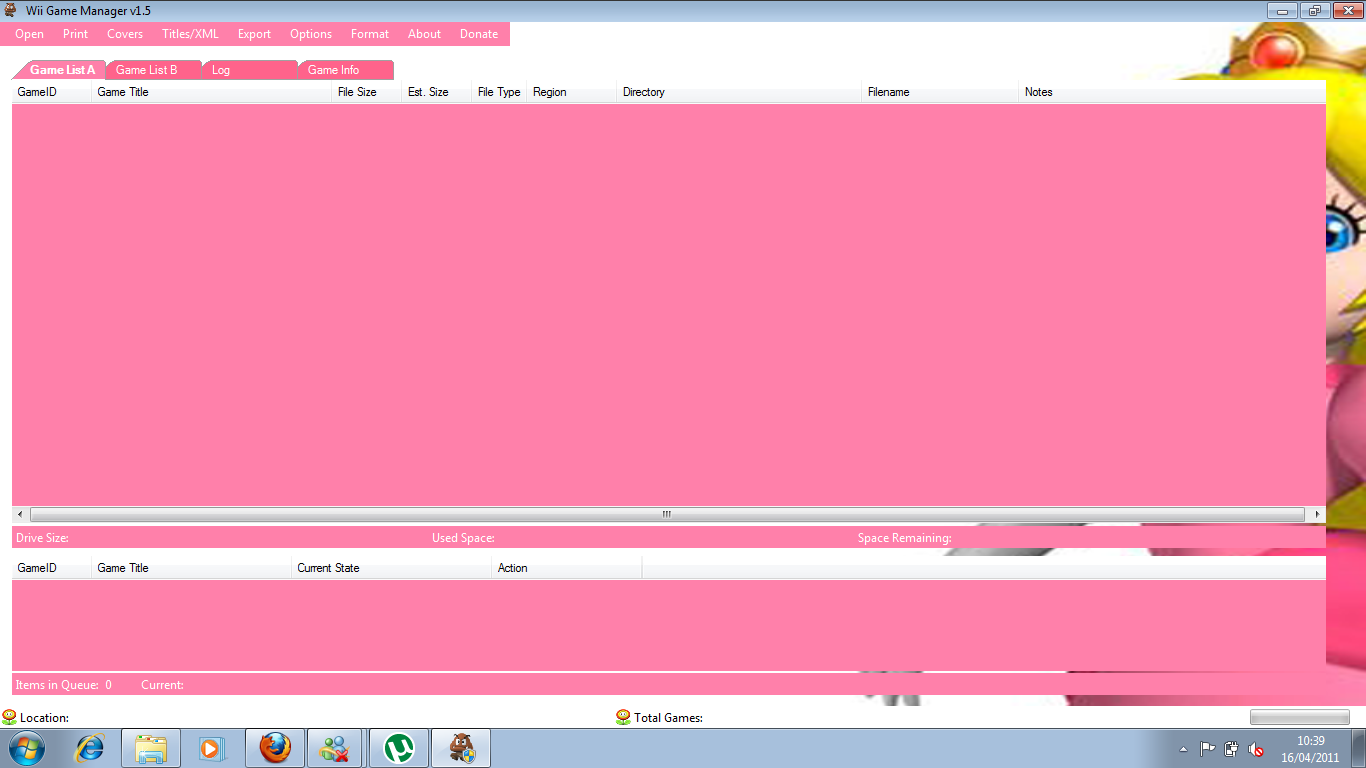The image size is (1366, 768).
Task: Open the Format menu
Action: (x=370, y=34)
